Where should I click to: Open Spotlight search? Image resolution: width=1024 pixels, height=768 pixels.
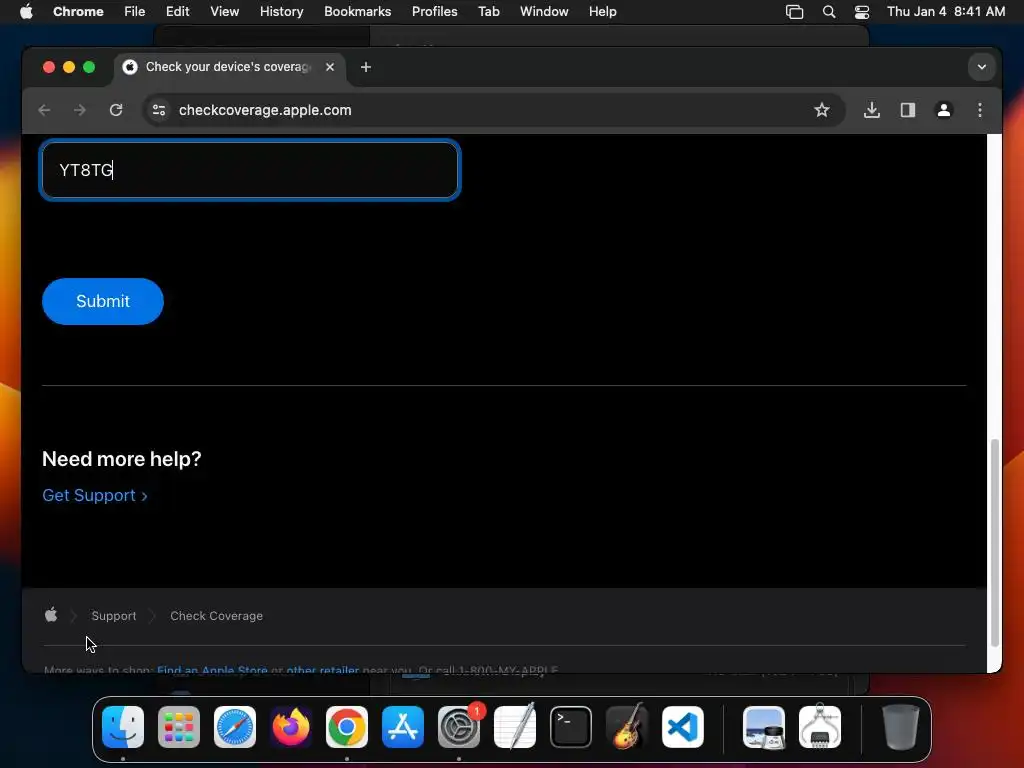[x=829, y=12]
